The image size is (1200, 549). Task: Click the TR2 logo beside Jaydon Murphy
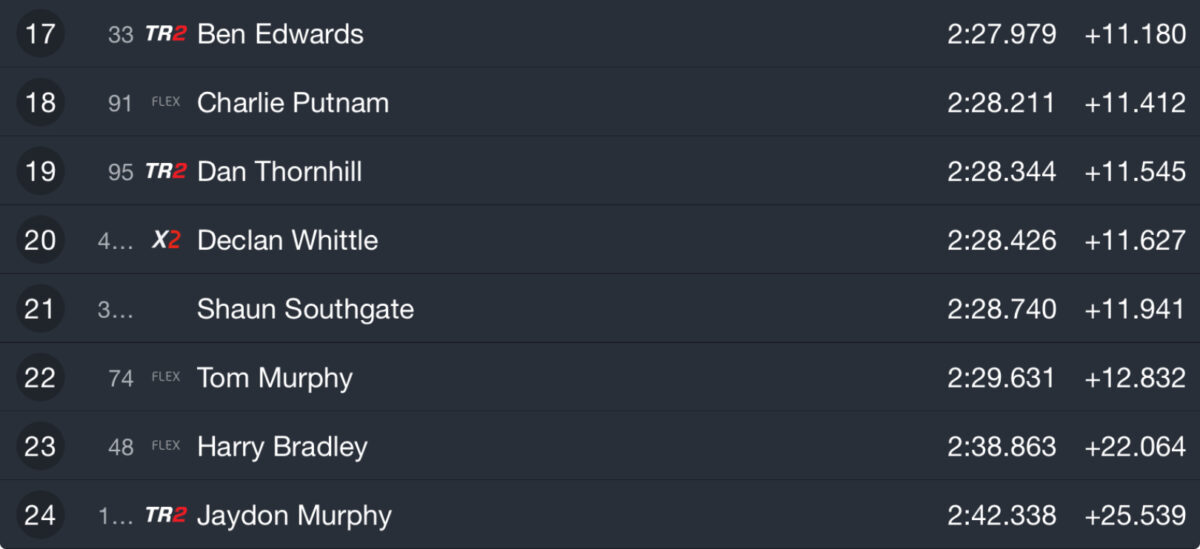165,515
